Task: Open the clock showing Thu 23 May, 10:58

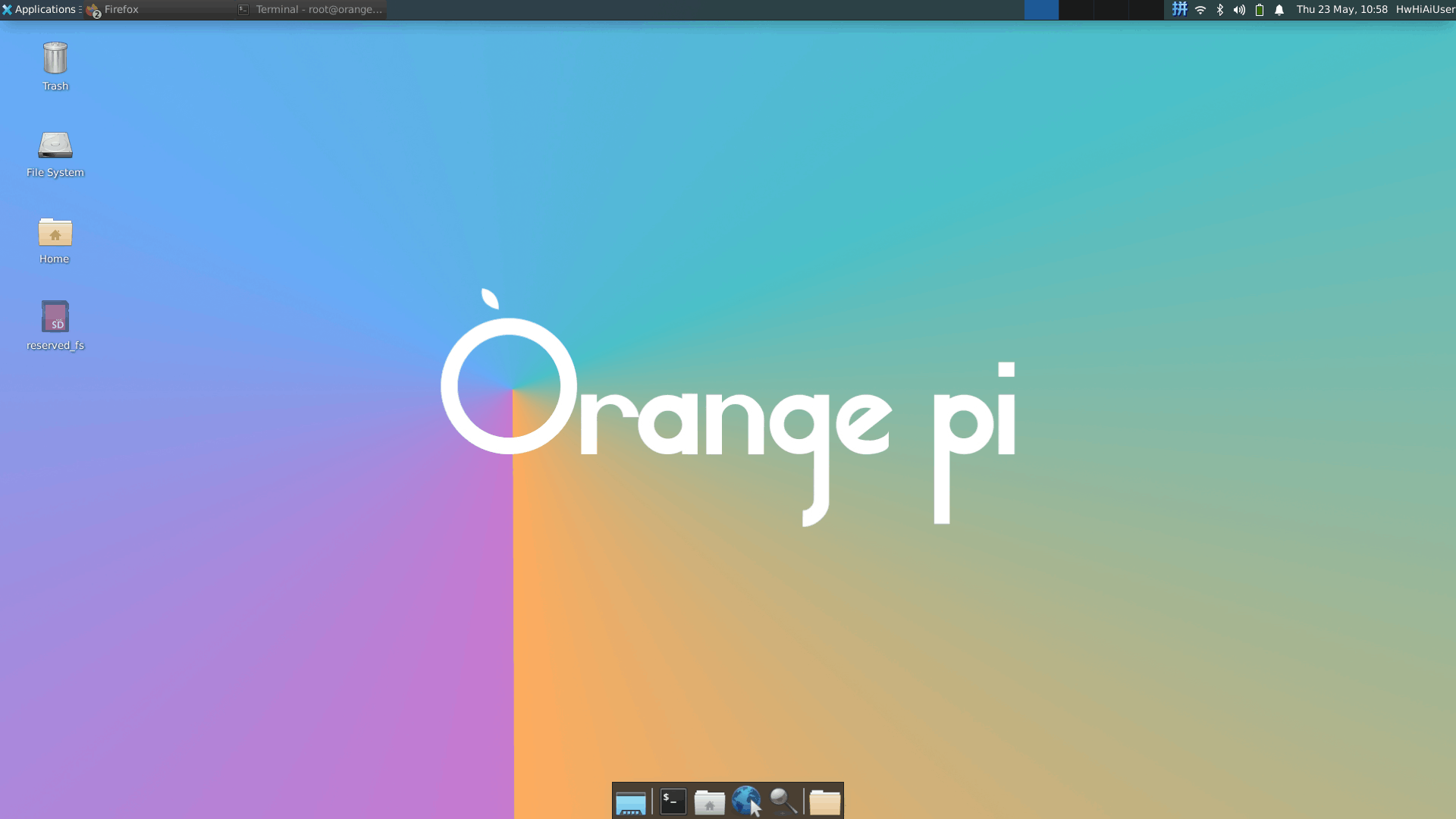Action: click(1341, 10)
